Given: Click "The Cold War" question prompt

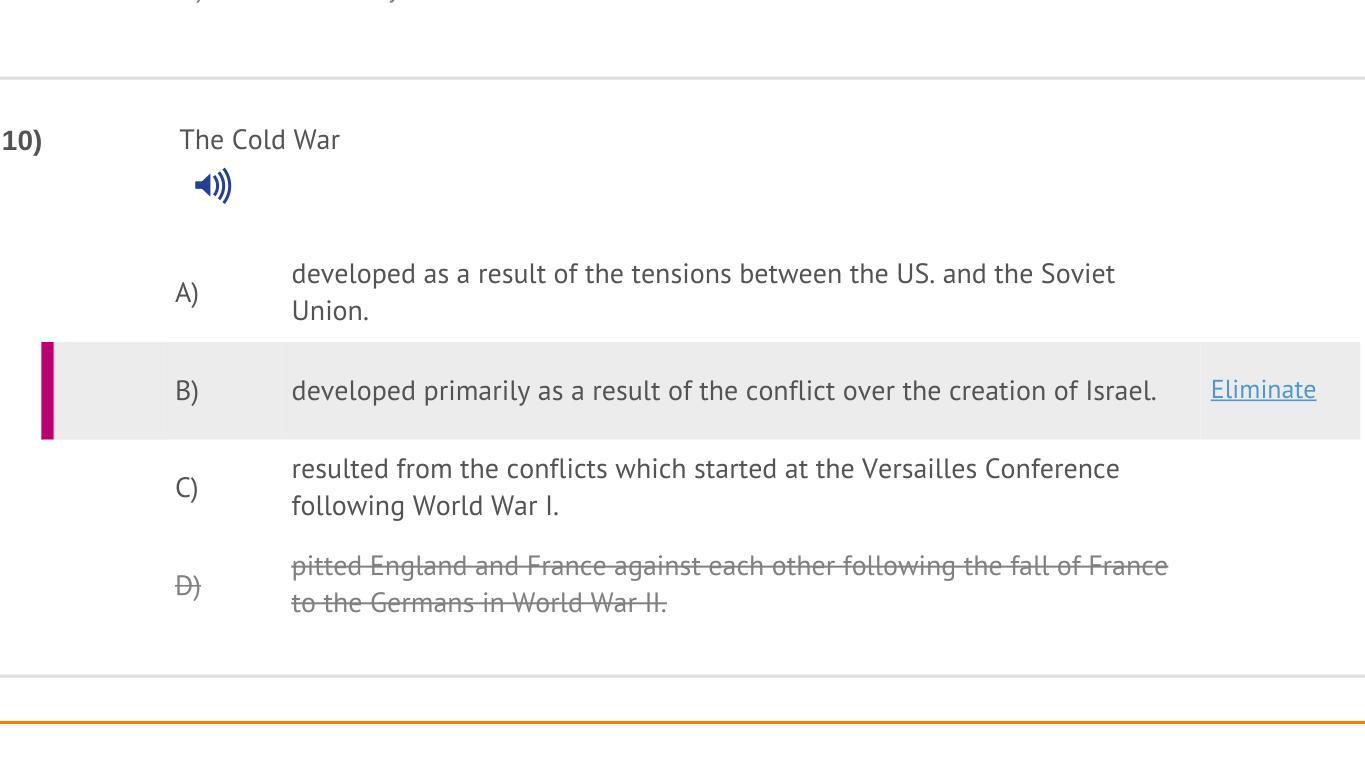Looking at the screenshot, I should click(260, 140).
